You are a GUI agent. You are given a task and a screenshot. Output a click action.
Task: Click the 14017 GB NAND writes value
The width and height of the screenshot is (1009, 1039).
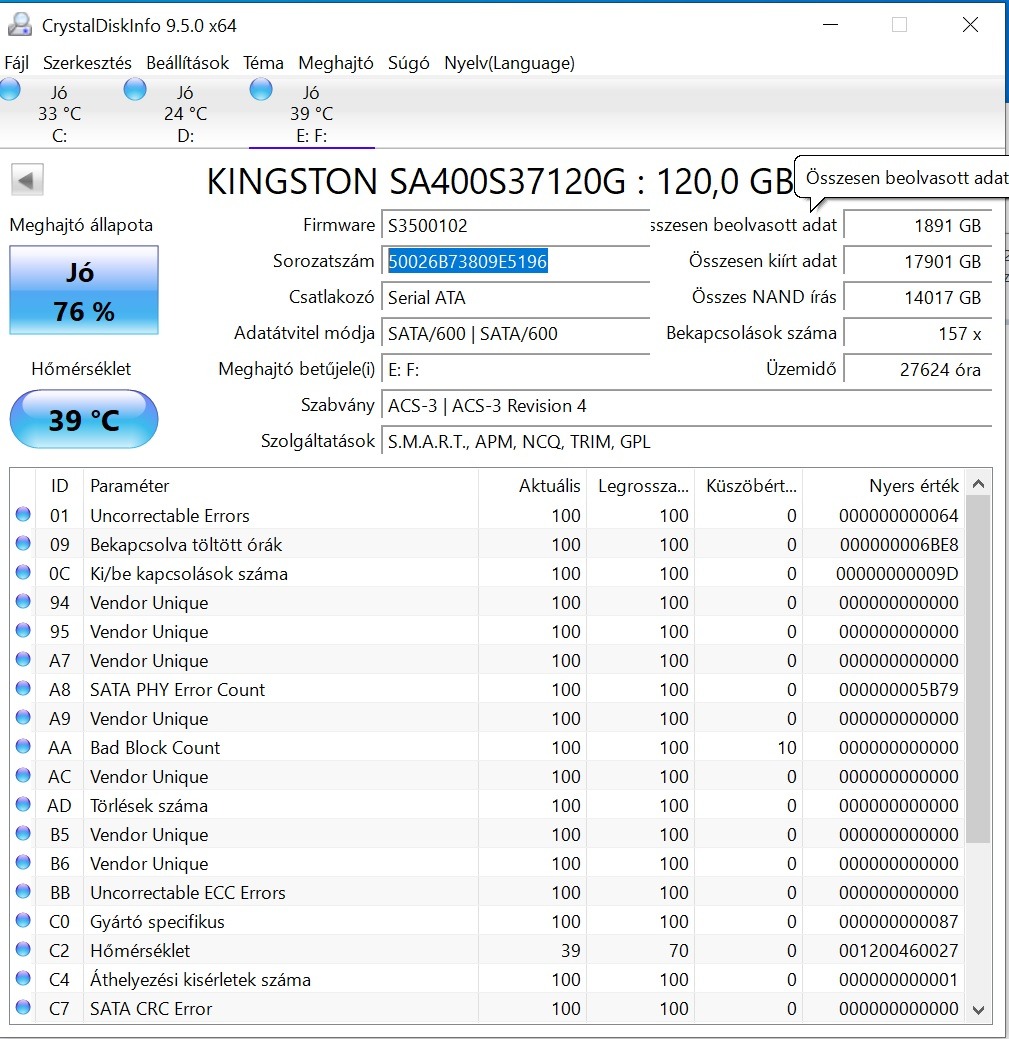[x=918, y=298]
